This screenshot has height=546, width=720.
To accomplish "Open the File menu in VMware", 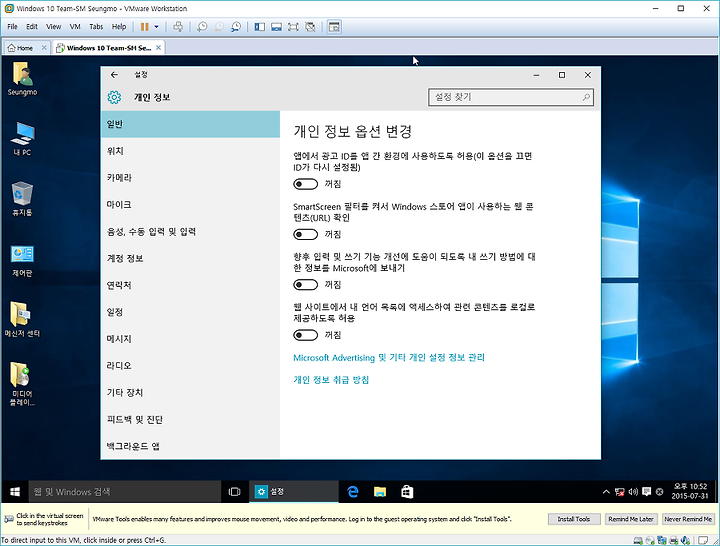I will tap(12, 27).
